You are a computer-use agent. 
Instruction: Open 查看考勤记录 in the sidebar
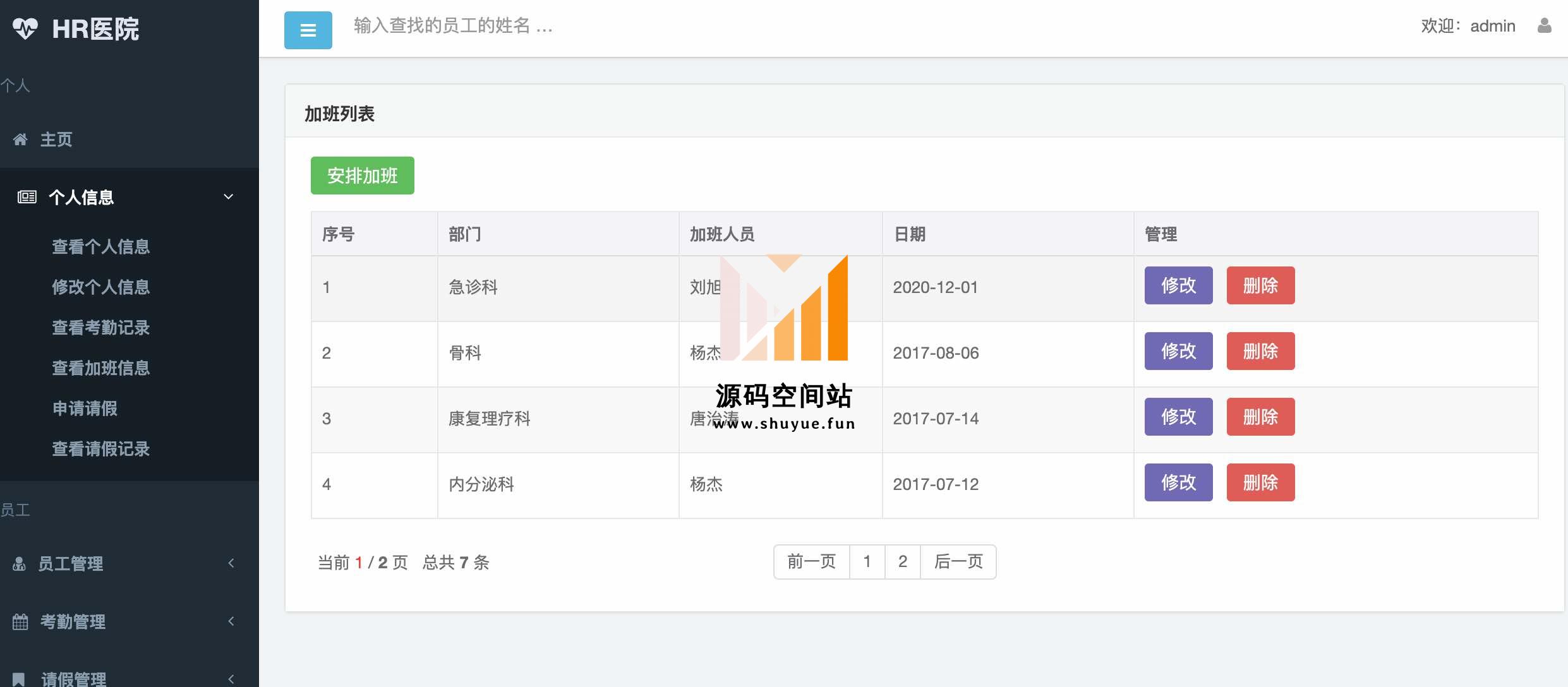point(100,328)
